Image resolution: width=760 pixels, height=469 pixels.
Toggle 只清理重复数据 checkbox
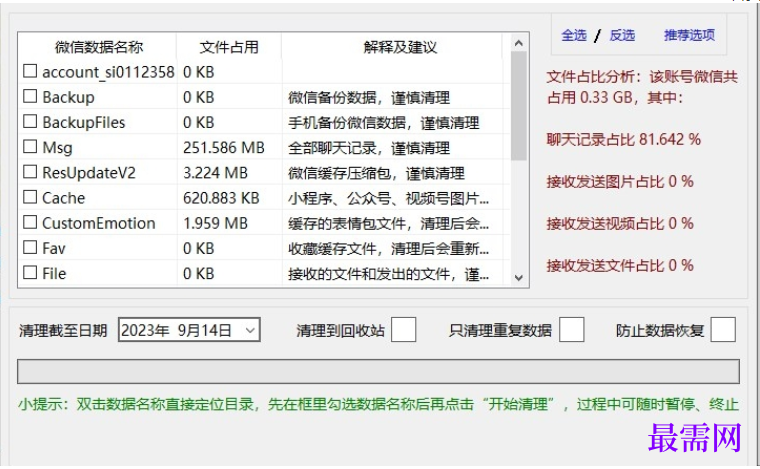(571, 330)
